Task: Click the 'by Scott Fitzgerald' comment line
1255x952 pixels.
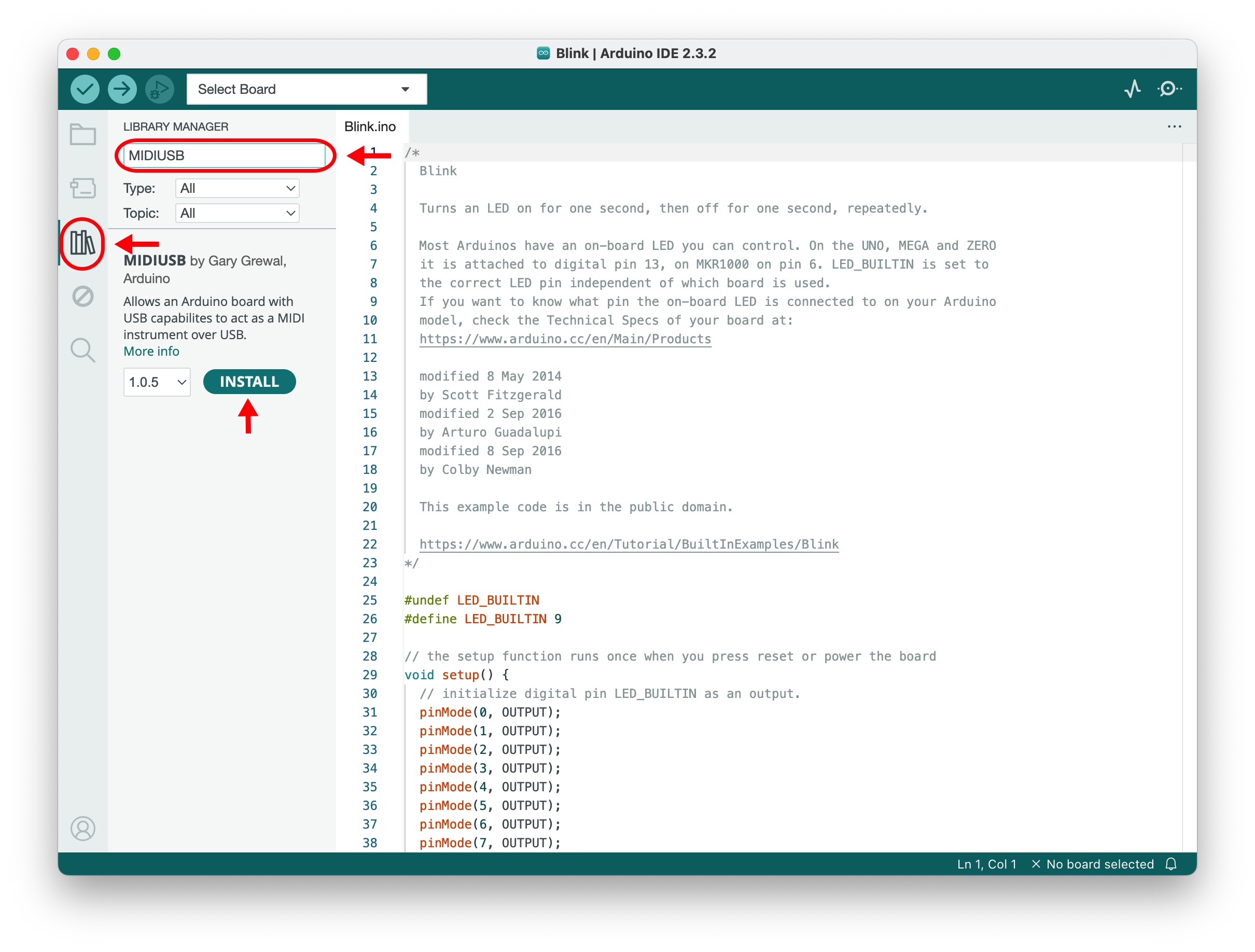Action: (490, 395)
